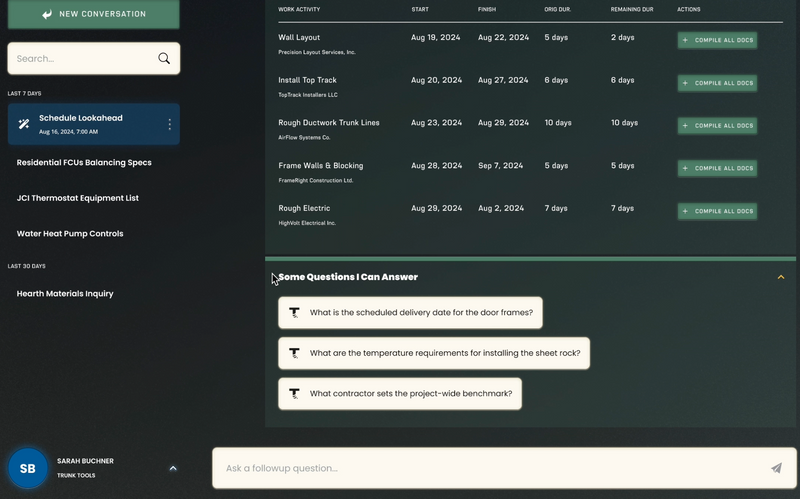
Task: Collapse the Some Questions I Can Answer section
Action: [x=781, y=277]
